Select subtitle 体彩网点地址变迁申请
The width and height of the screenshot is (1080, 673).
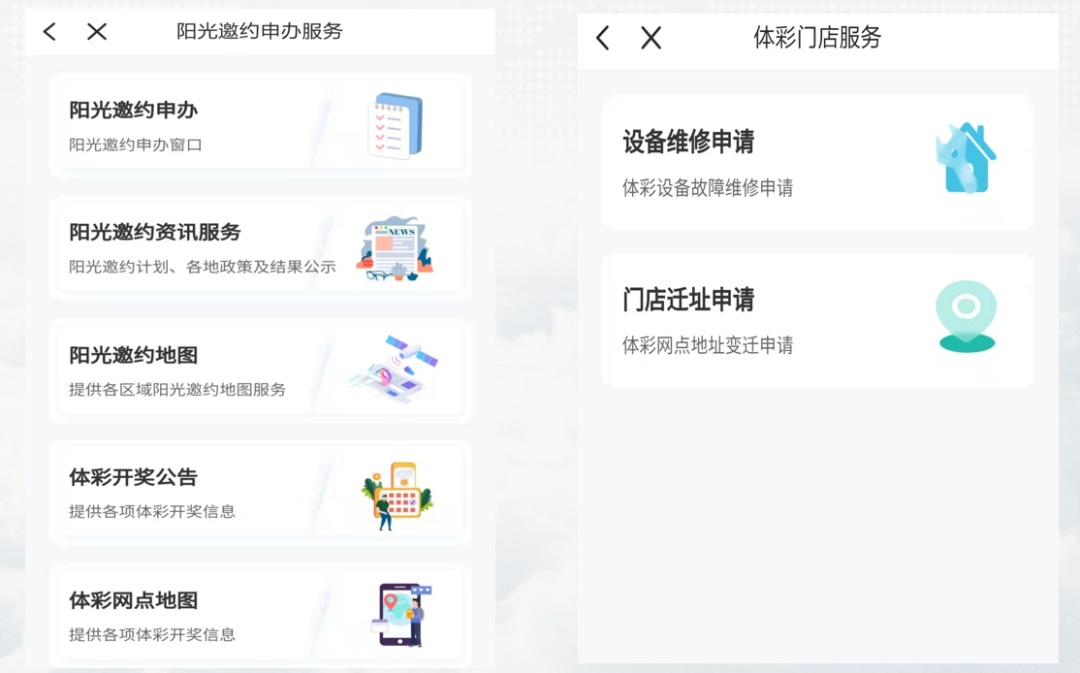tap(708, 344)
